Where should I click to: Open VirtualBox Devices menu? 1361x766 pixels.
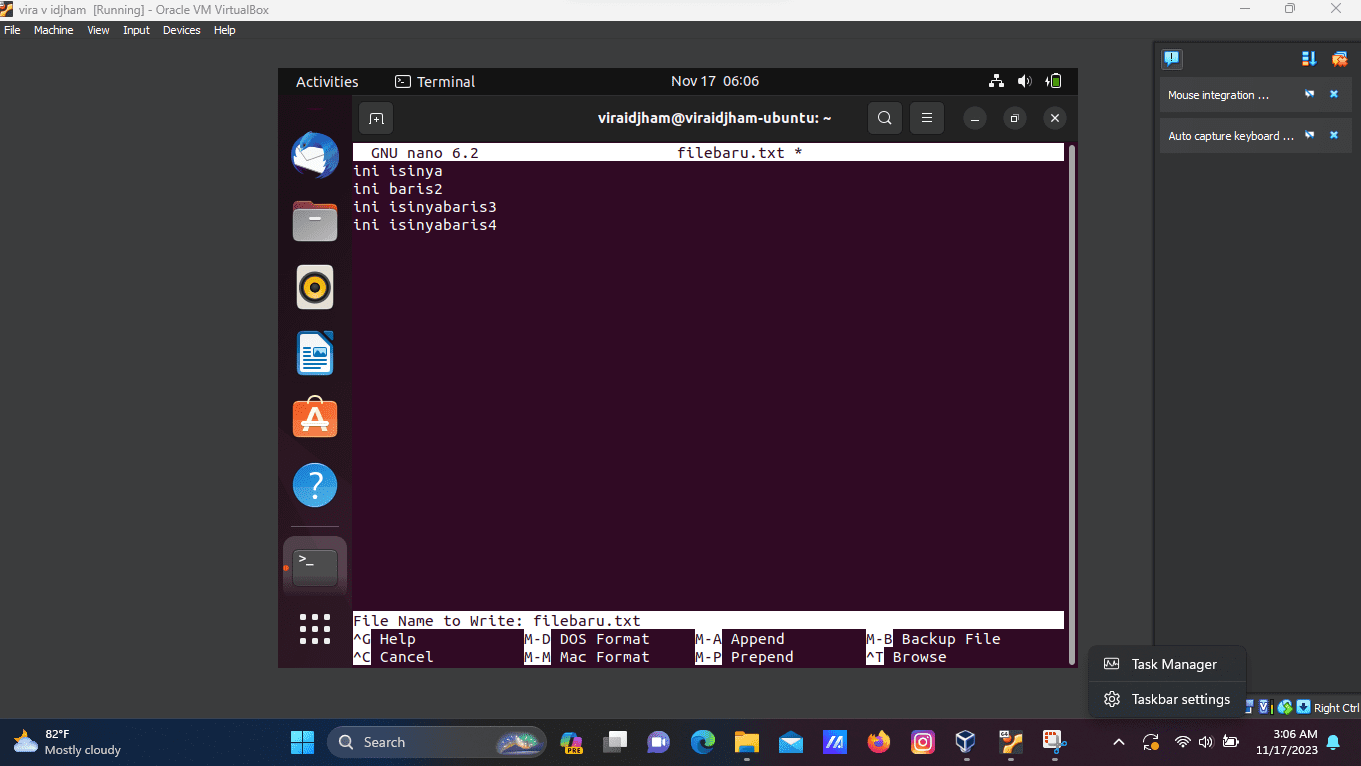point(181,30)
